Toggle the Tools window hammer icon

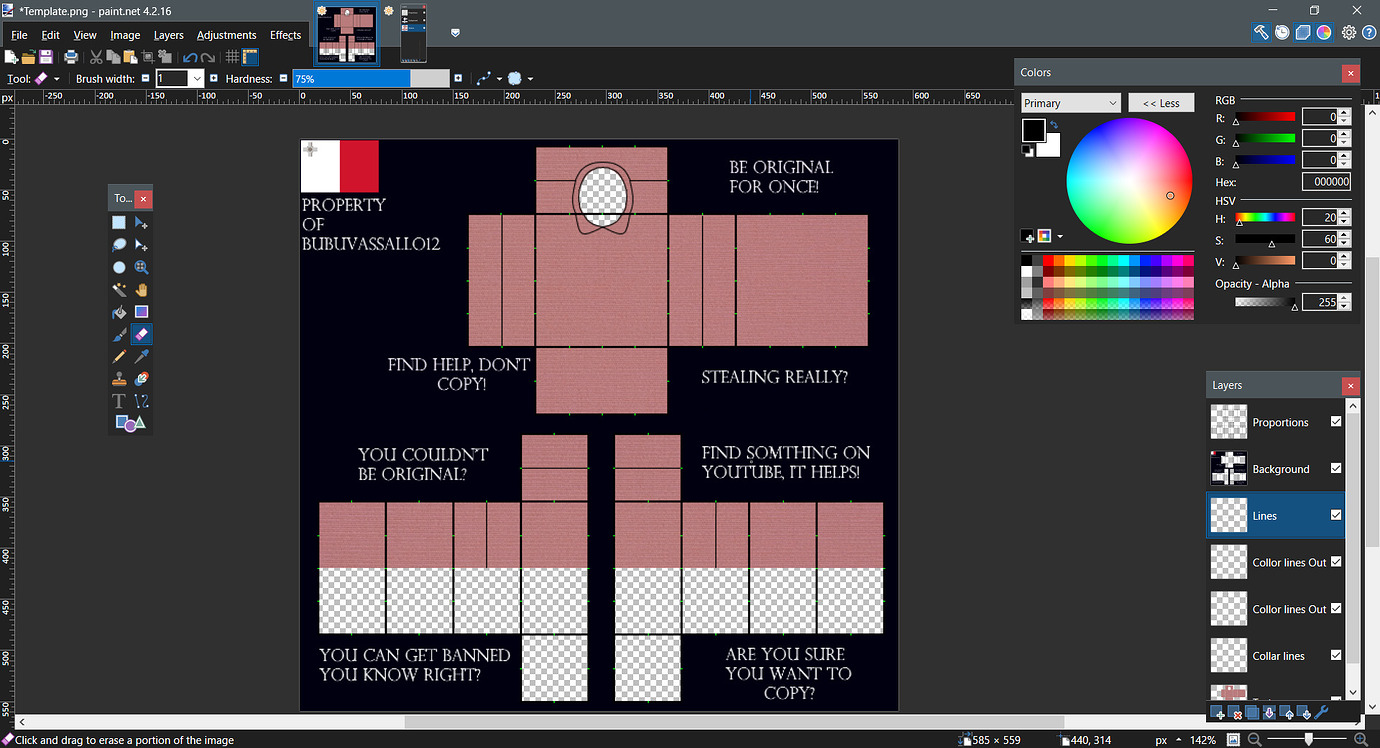(x=1261, y=32)
